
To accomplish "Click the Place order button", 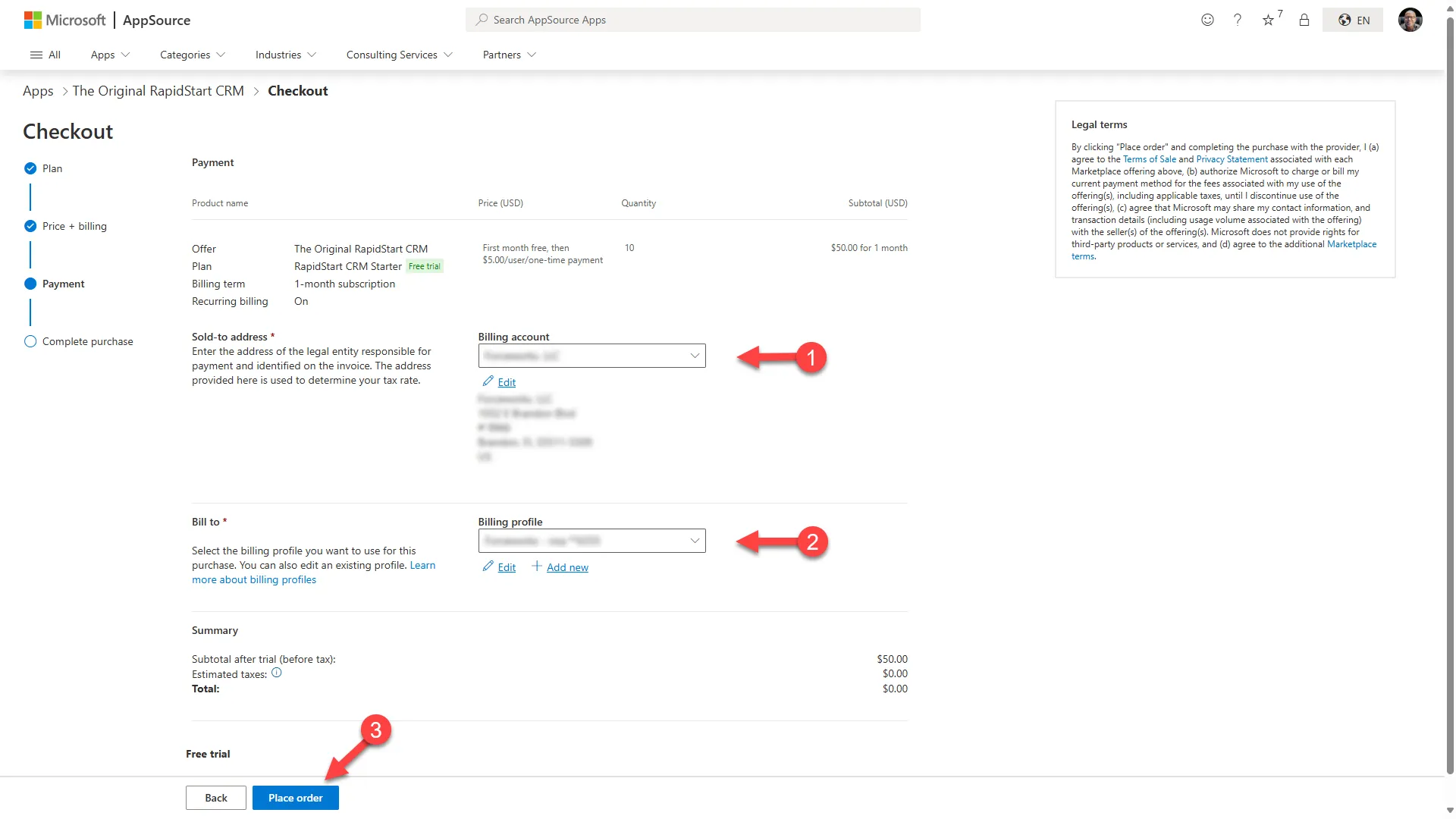I will (295, 798).
